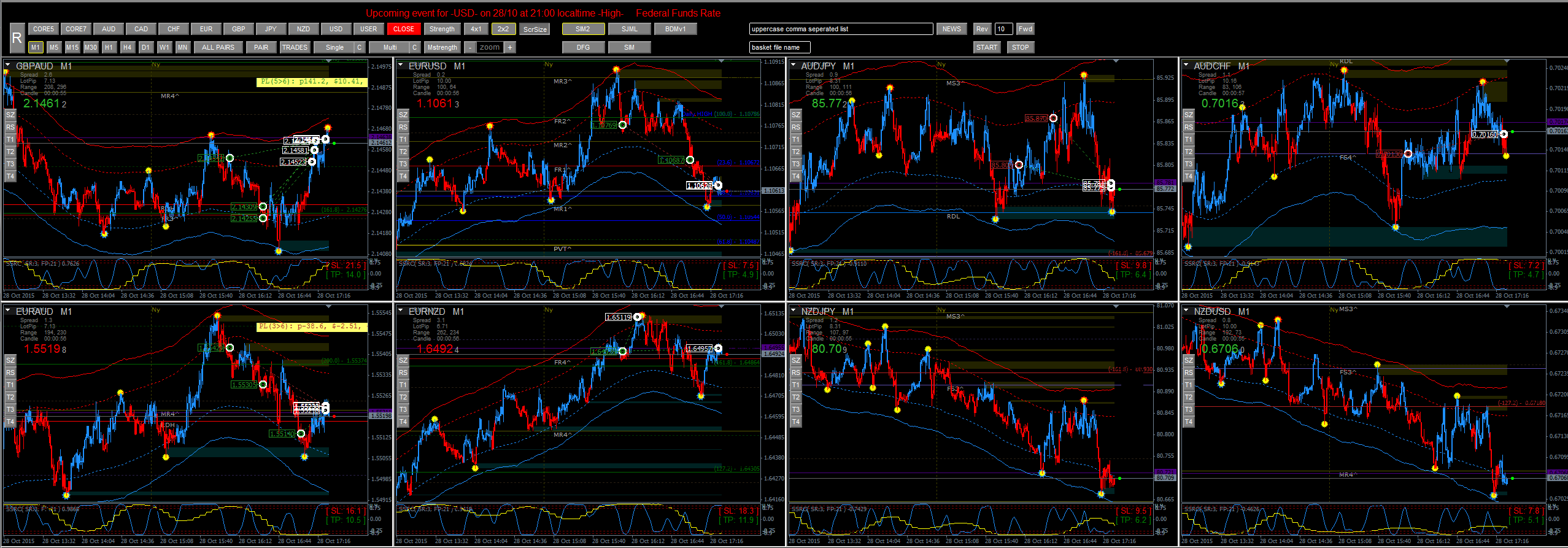Click the zoom out minus button
The image size is (1568, 548).
[x=469, y=47]
